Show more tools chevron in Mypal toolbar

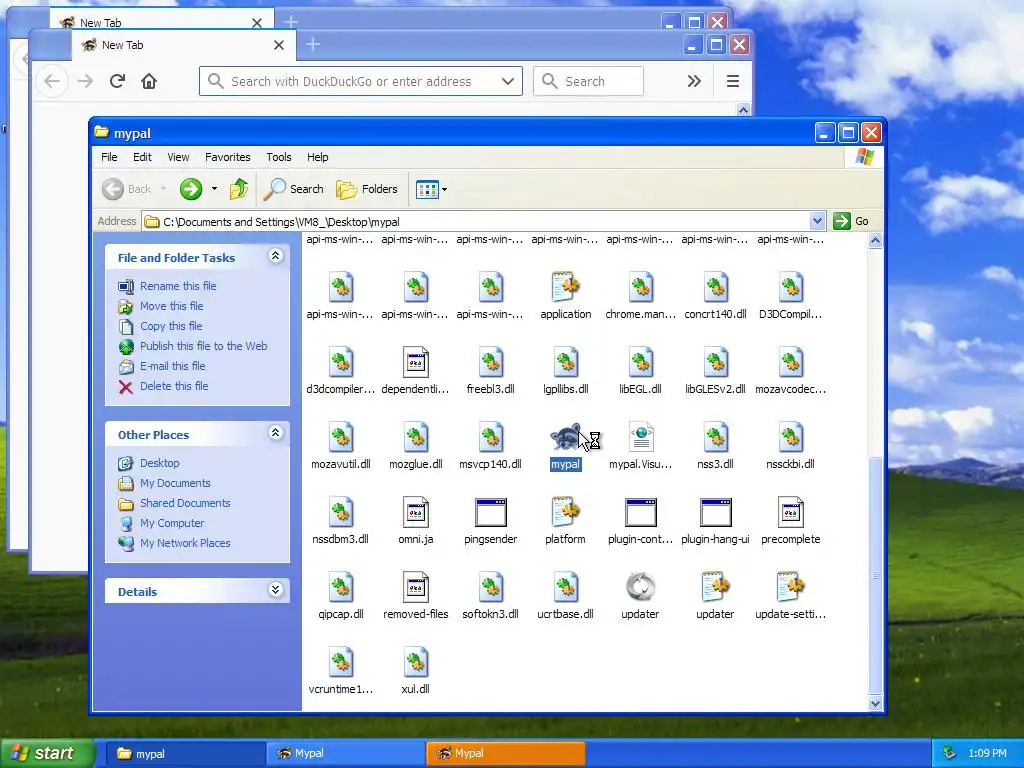tap(694, 81)
